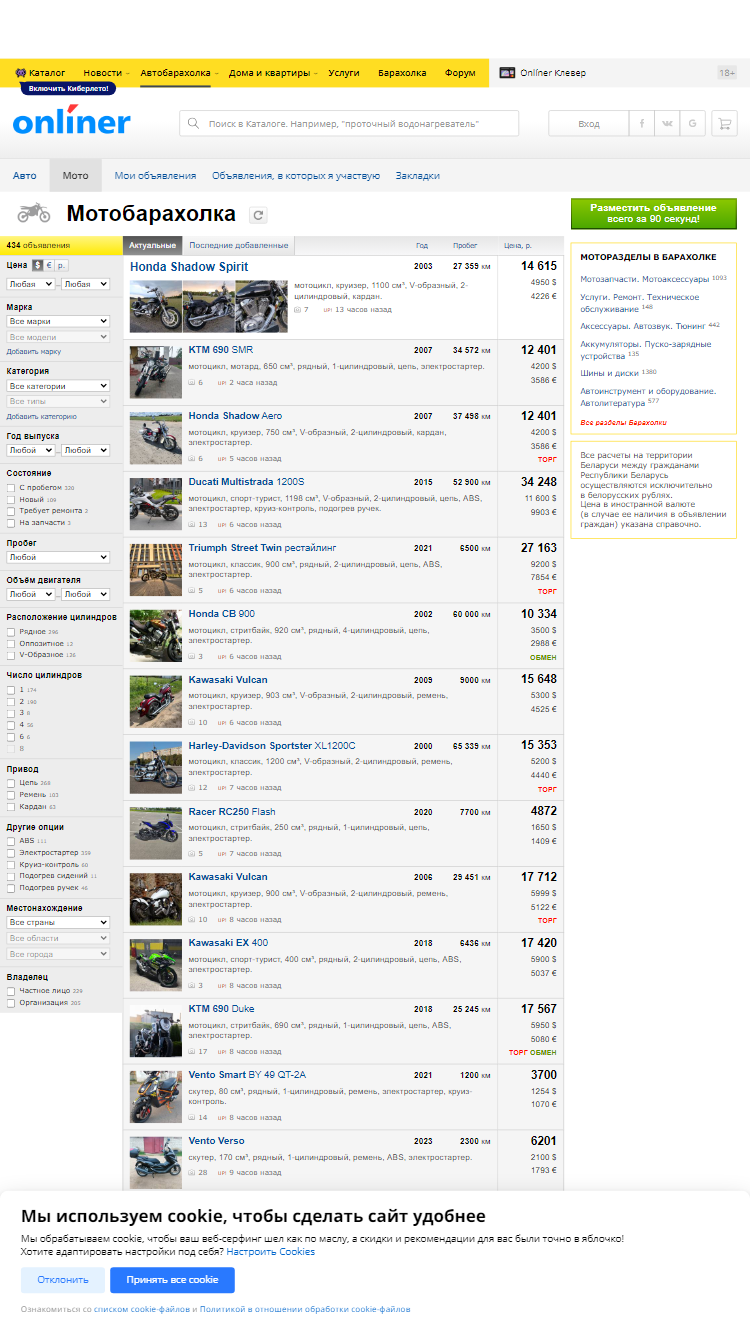Select euro currency for price

pos(49,265)
